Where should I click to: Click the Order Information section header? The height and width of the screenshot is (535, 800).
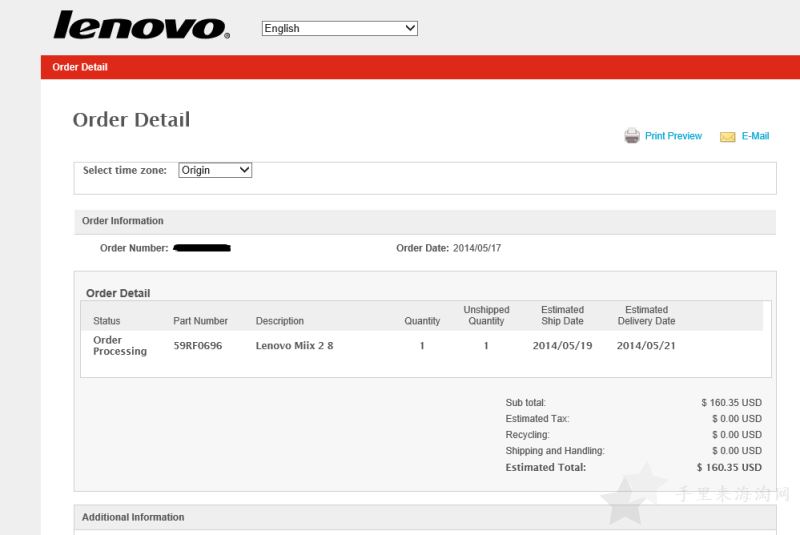tap(425, 221)
